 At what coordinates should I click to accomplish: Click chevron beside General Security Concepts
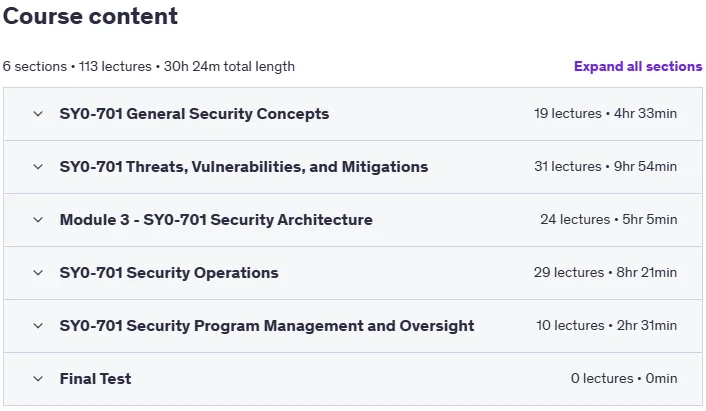pyautogui.click(x=38, y=114)
